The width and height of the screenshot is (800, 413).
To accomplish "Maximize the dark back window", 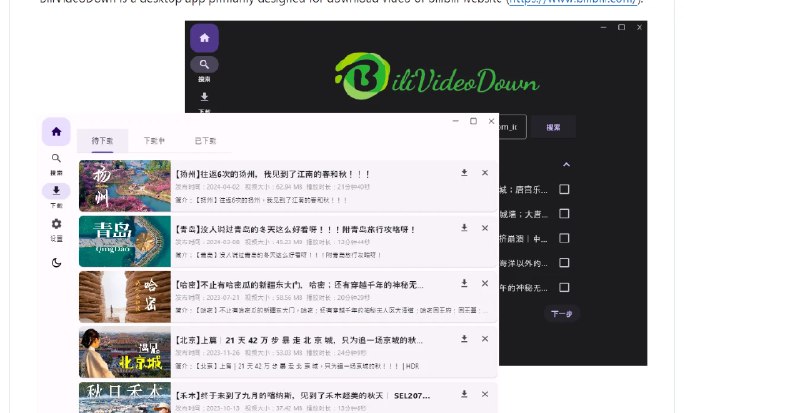I will point(621,27).
